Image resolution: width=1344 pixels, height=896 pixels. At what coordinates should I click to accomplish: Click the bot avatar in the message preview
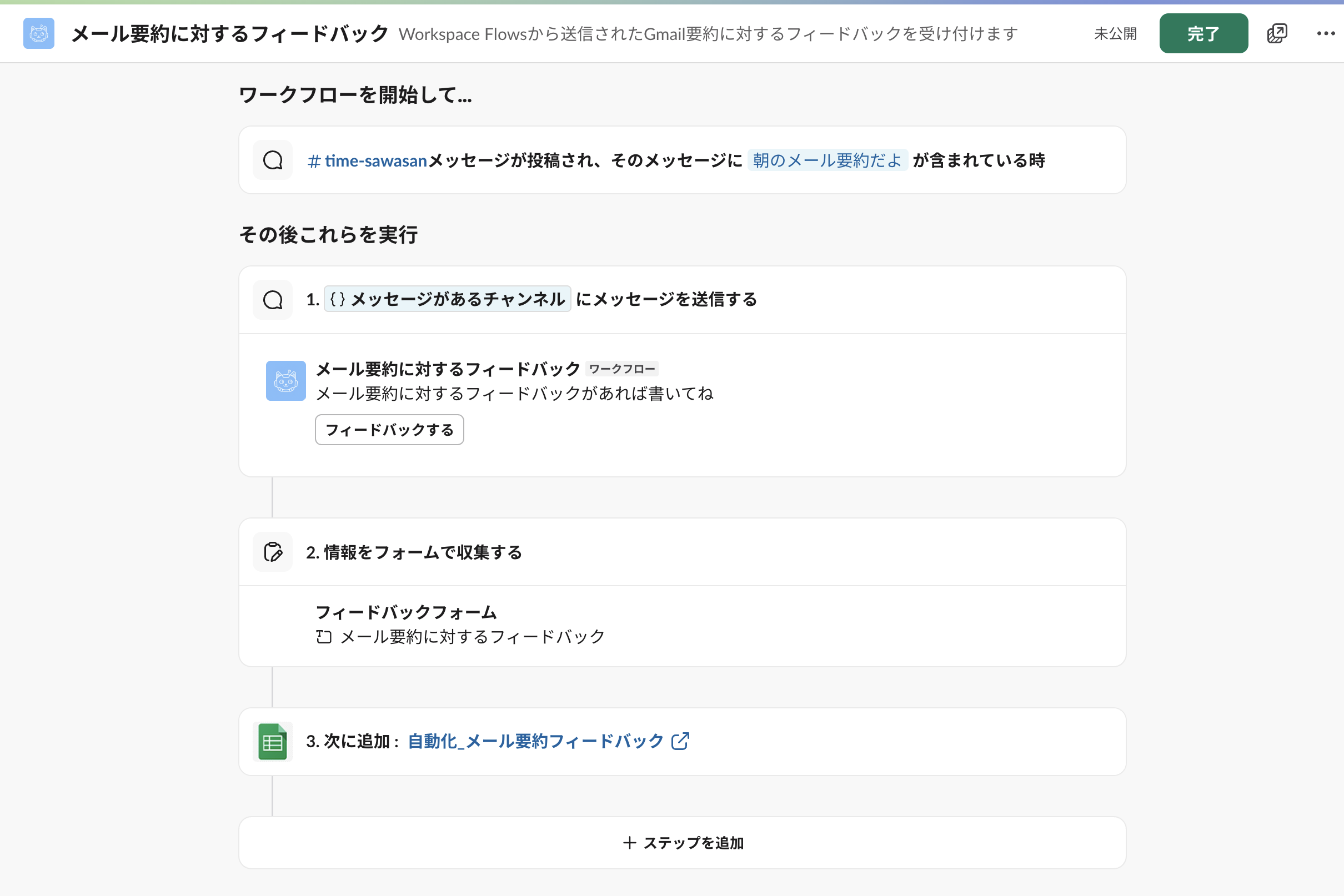pyautogui.click(x=285, y=381)
